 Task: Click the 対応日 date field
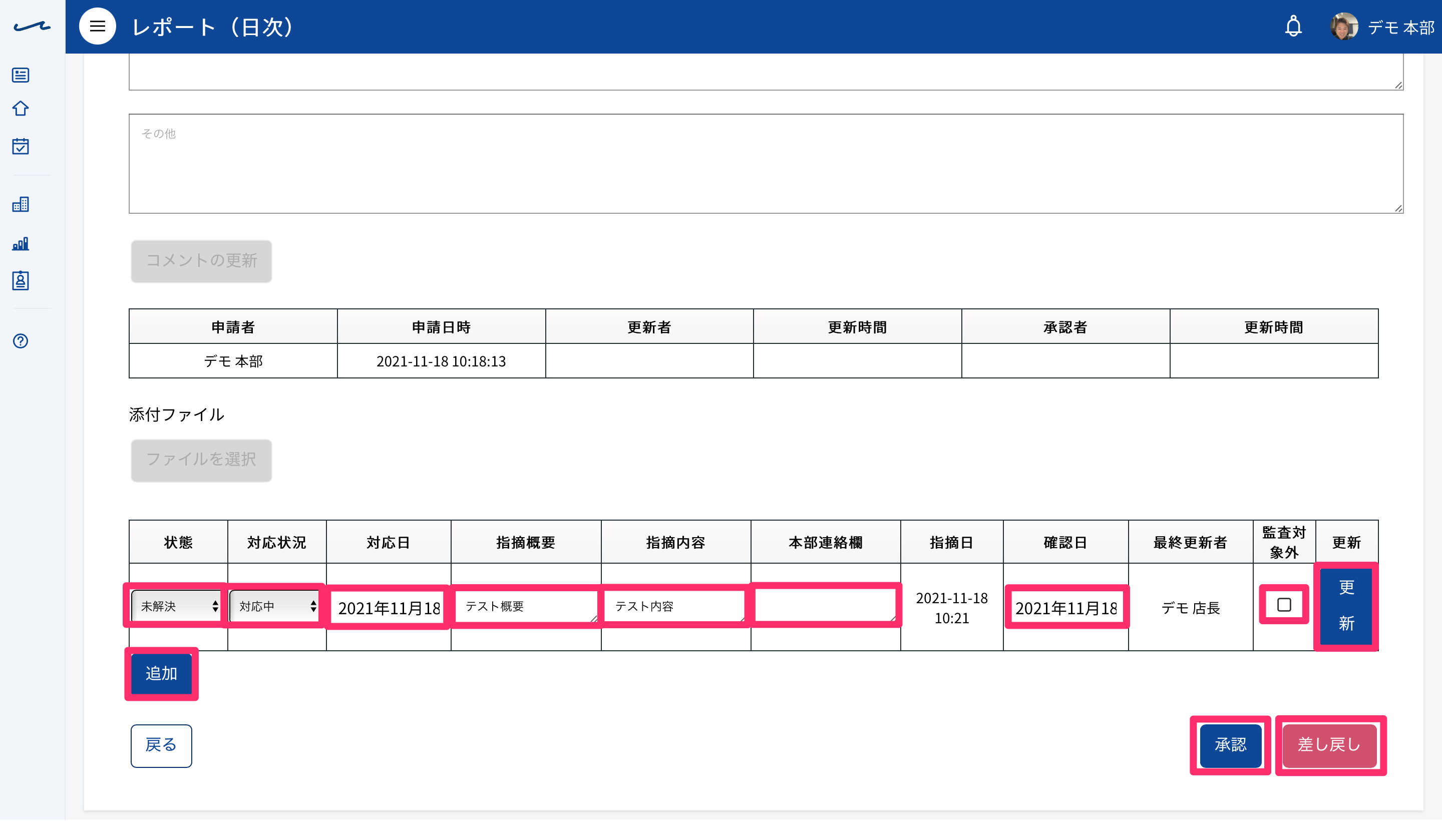tap(389, 608)
